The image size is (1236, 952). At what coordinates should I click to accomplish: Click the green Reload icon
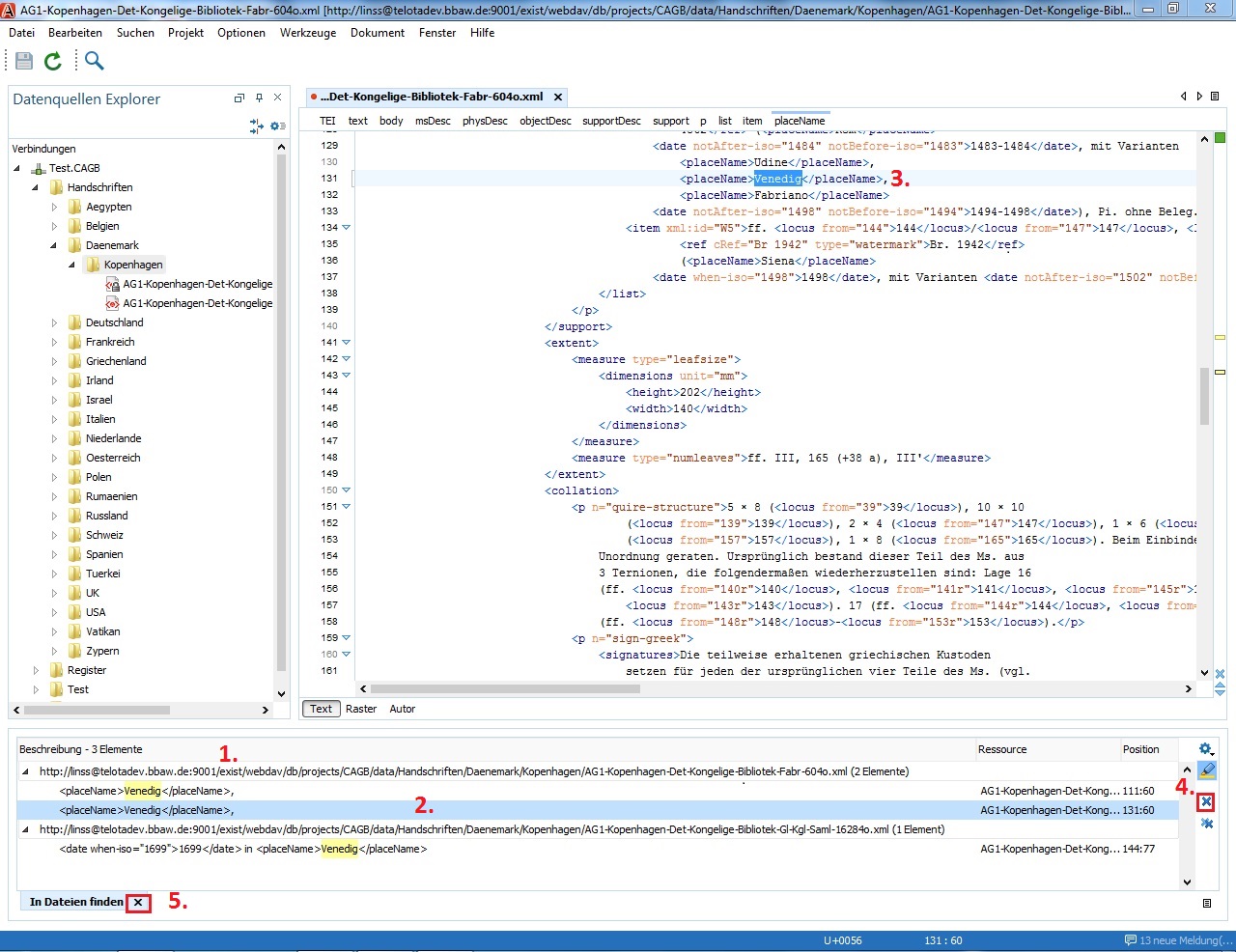(x=53, y=61)
